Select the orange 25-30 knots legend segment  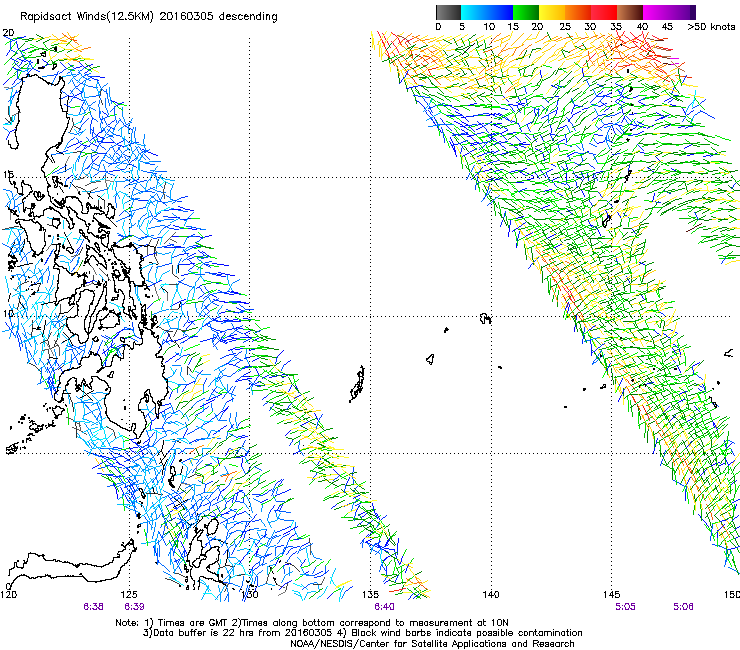tap(578, 12)
